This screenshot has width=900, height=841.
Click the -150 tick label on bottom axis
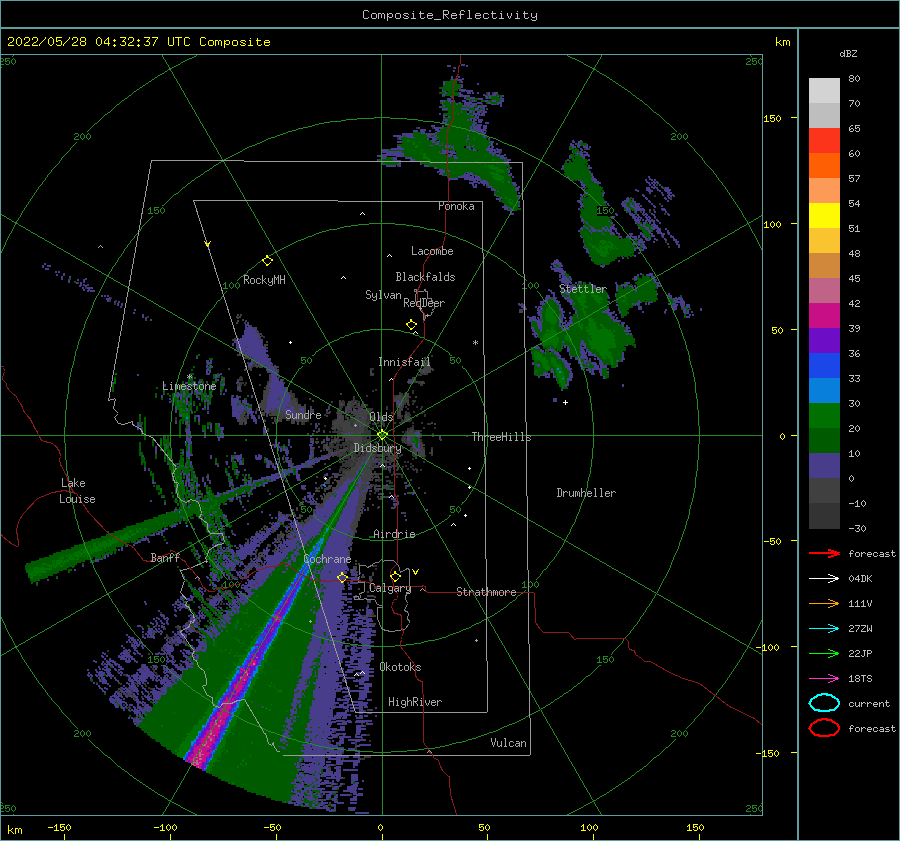click(x=59, y=827)
